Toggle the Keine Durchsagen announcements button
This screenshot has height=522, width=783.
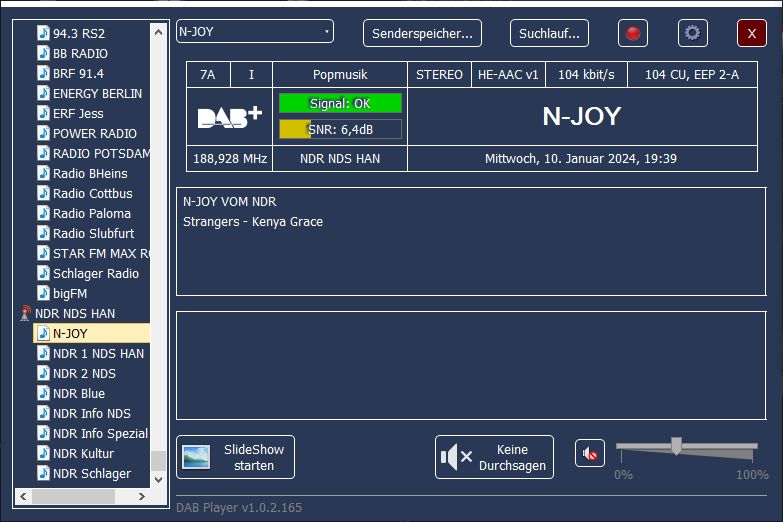pos(494,457)
